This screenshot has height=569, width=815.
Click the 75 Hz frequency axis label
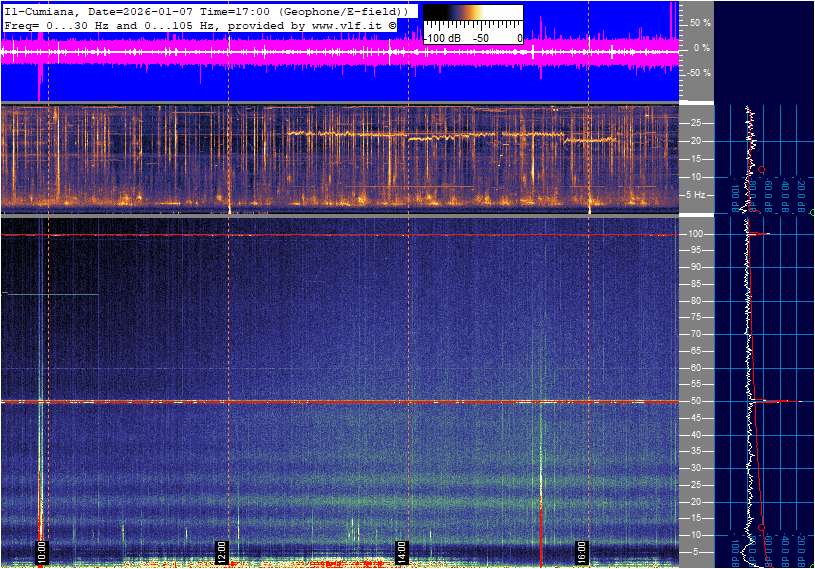(694, 317)
